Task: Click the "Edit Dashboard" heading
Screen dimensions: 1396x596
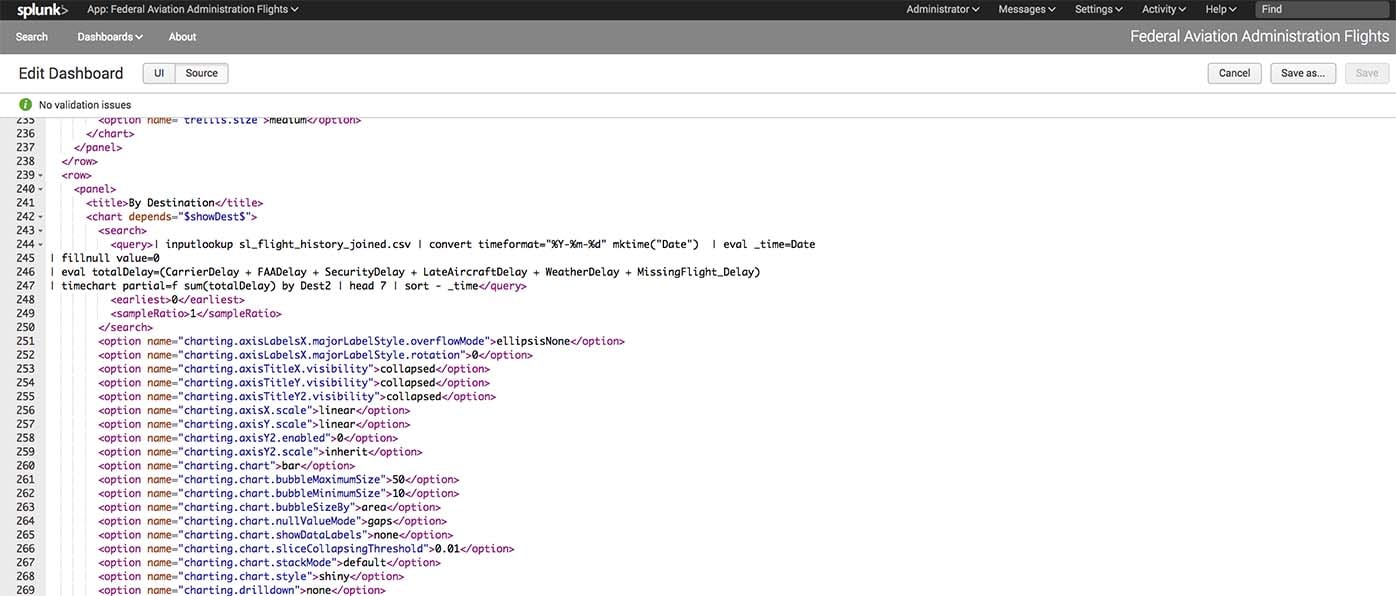Action: point(71,73)
